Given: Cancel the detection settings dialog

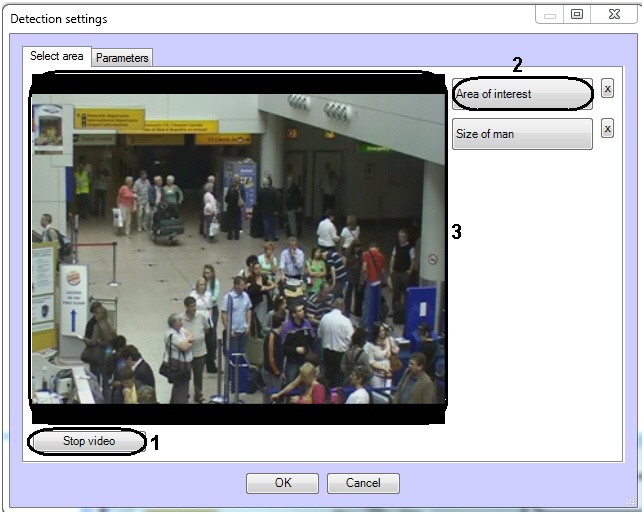Looking at the screenshot, I should click(x=363, y=483).
